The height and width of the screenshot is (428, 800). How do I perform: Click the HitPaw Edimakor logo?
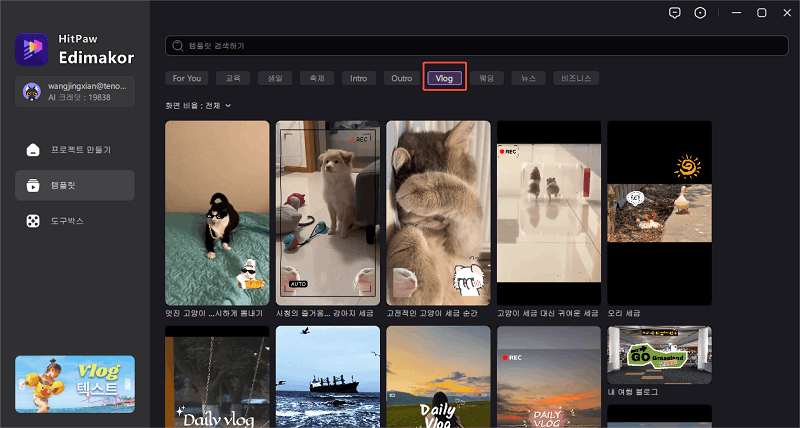[x=32, y=47]
